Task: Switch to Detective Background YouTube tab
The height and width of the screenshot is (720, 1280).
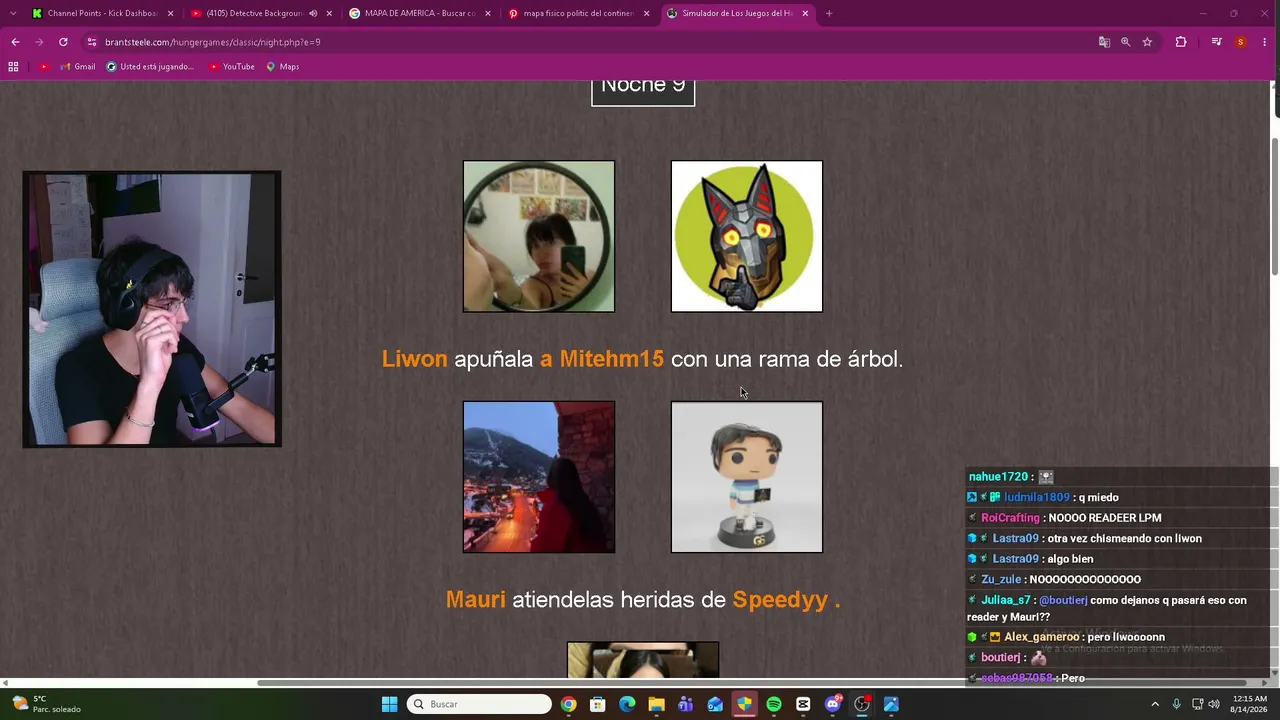Action: pos(260,13)
